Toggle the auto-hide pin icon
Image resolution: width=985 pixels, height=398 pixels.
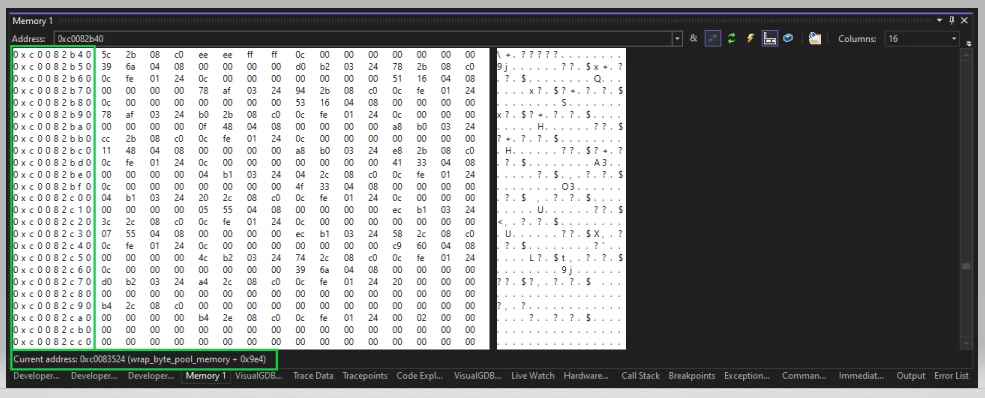click(x=952, y=21)
